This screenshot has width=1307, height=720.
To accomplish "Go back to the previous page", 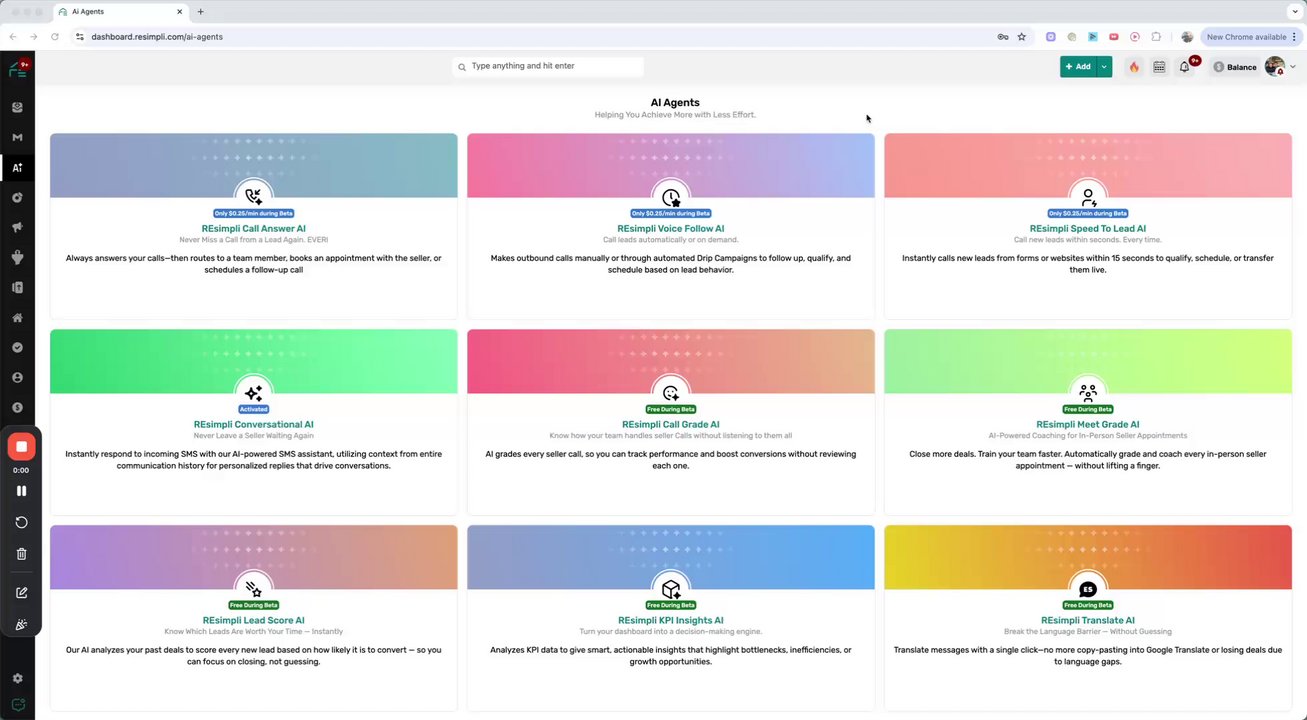I will coord(13,37).
